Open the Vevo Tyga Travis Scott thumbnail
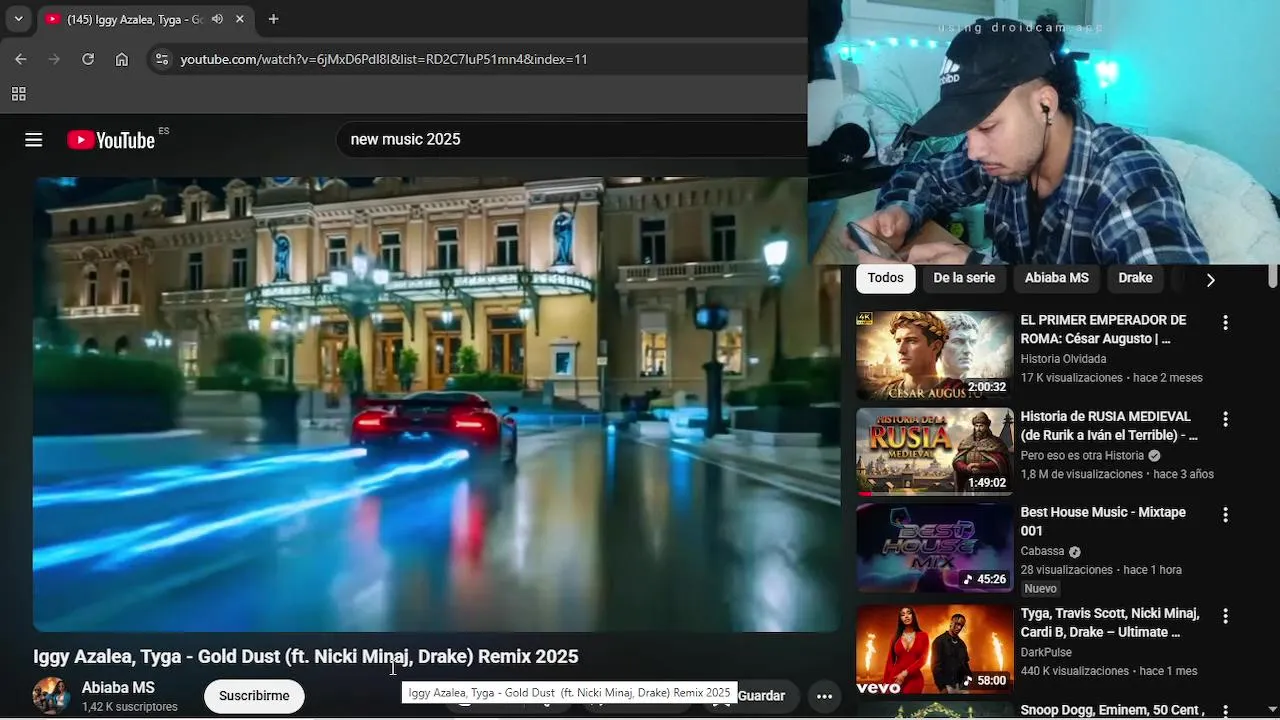Viewport: 1280px width, 720px height. pos(934,649)
